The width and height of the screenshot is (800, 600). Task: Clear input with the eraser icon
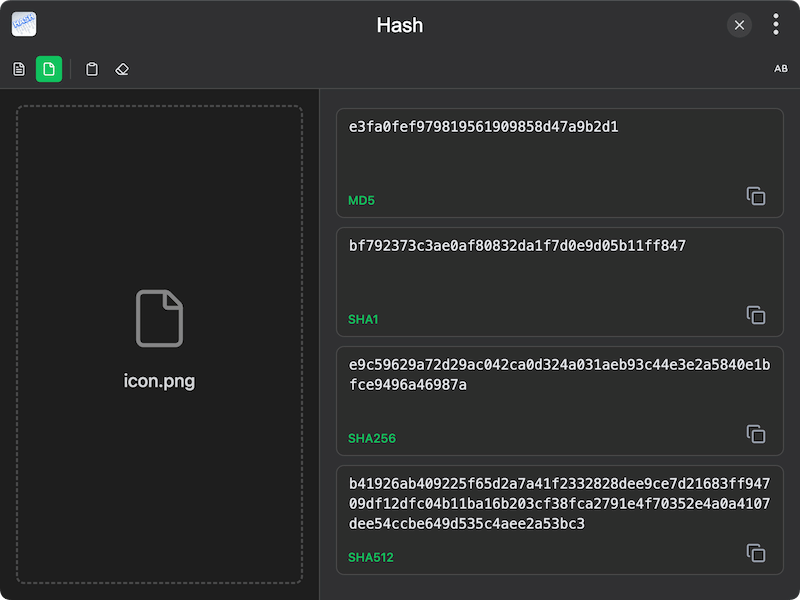tap(122, 69)
